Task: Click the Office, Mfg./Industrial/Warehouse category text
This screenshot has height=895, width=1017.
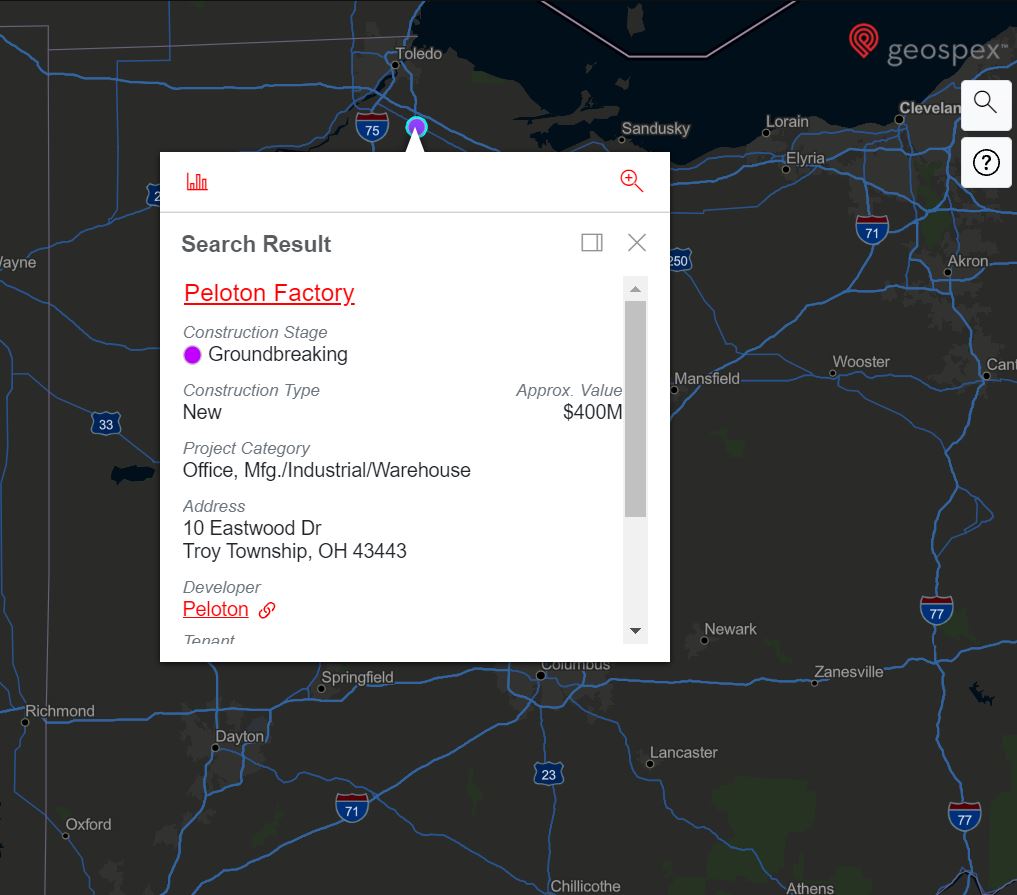Action: (x=327, y=470)
